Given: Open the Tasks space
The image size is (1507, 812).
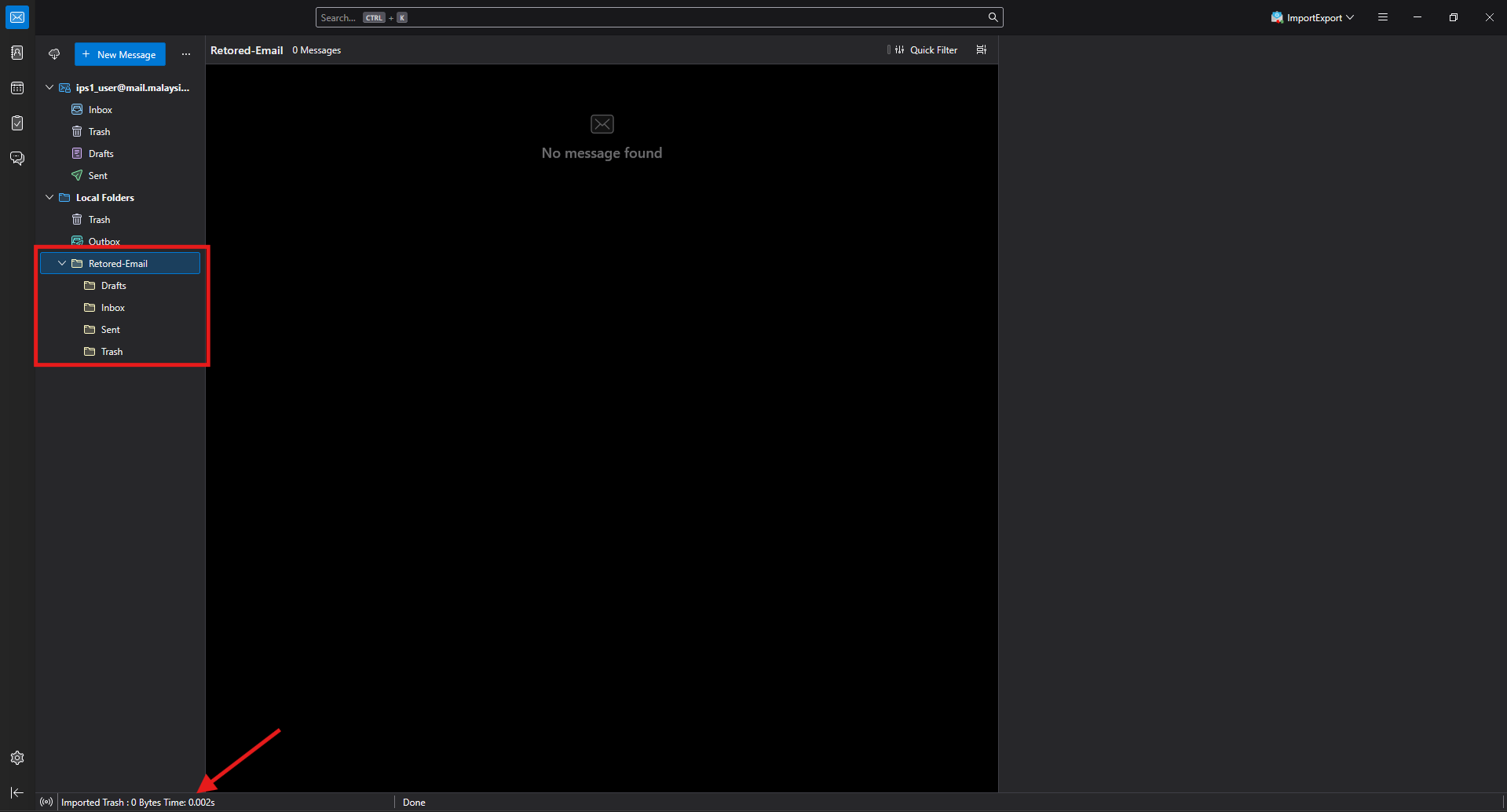Looking at the screenshot, I should click(17, 123).
